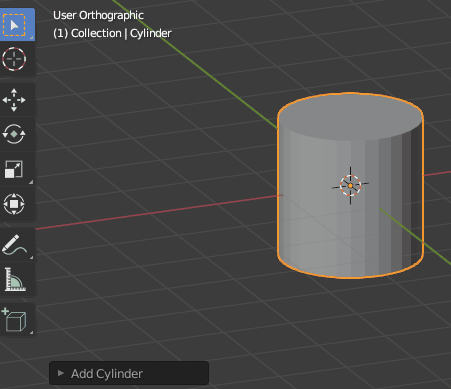
Task: Pick the Add Cube tool
Action: (15, 320)
